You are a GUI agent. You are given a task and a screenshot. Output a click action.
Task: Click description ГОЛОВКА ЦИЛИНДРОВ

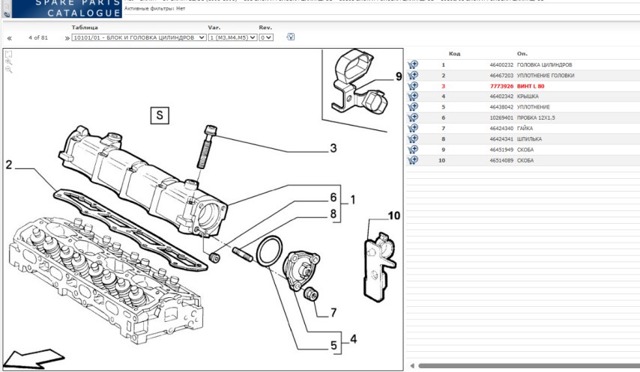pos(544,65)
